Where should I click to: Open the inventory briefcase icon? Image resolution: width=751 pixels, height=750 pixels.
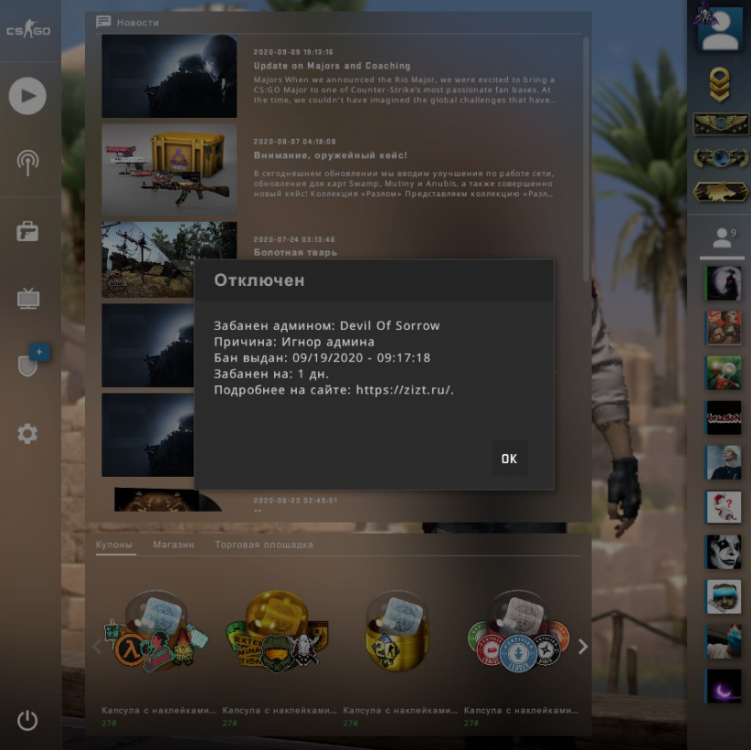28,231
